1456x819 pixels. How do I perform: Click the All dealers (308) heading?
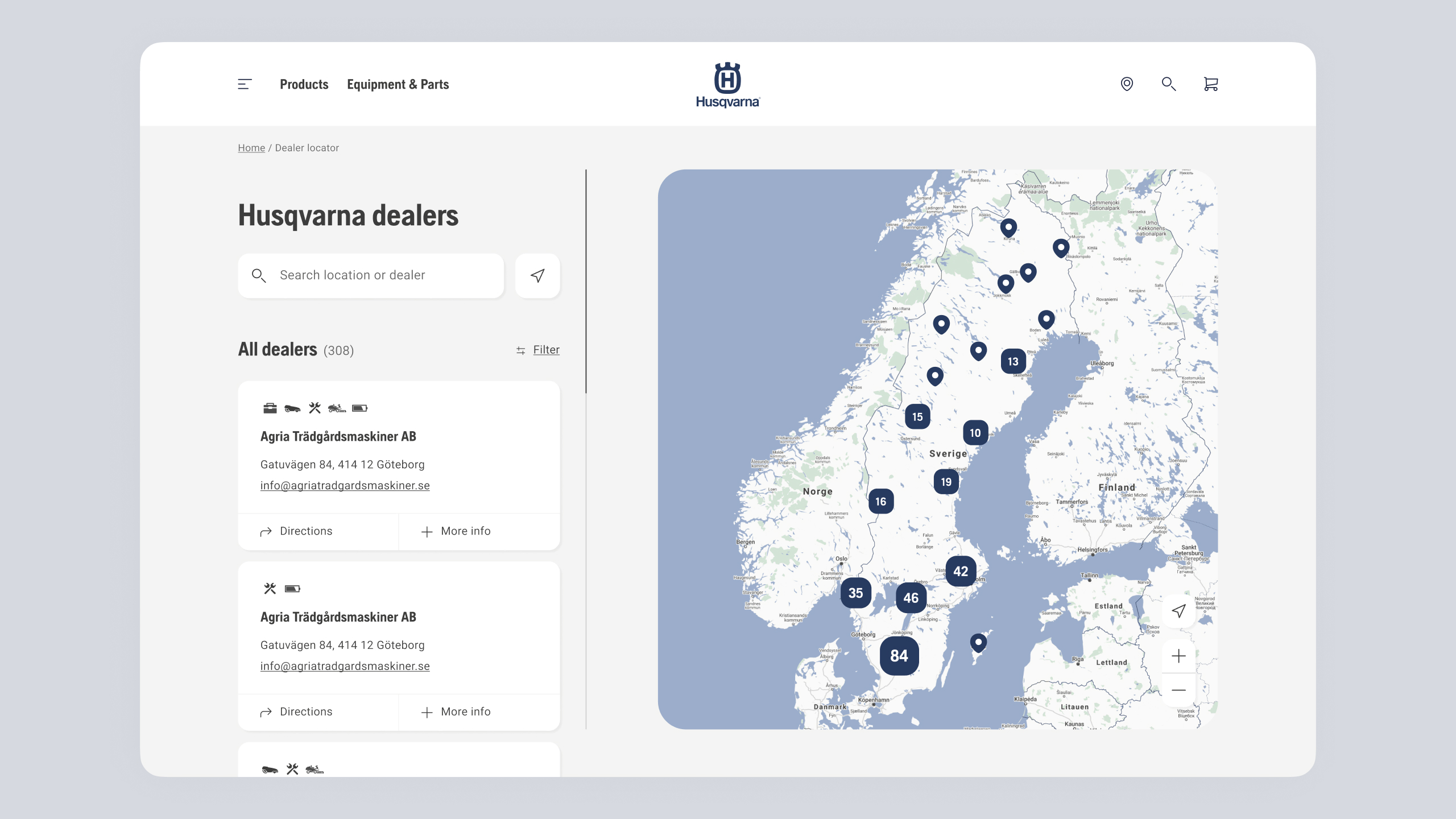[x=296, y=349]
